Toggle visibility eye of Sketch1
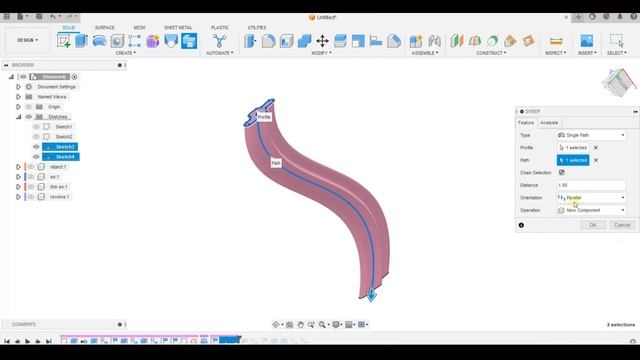Image resolution: width=640 pixels, height=360 pixels. click(36, 127)
